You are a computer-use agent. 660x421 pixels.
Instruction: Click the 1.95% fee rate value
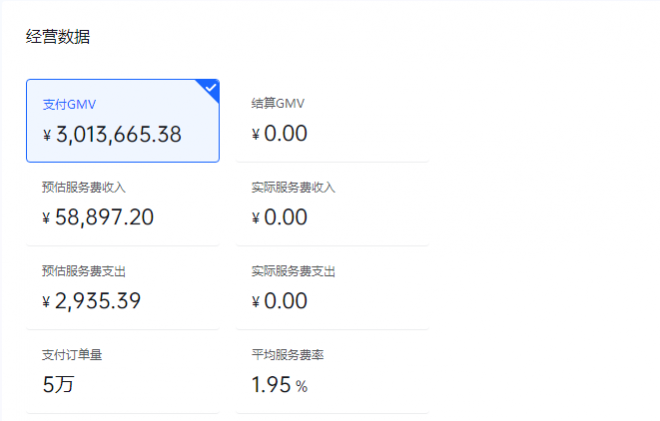tap(279, 385)
